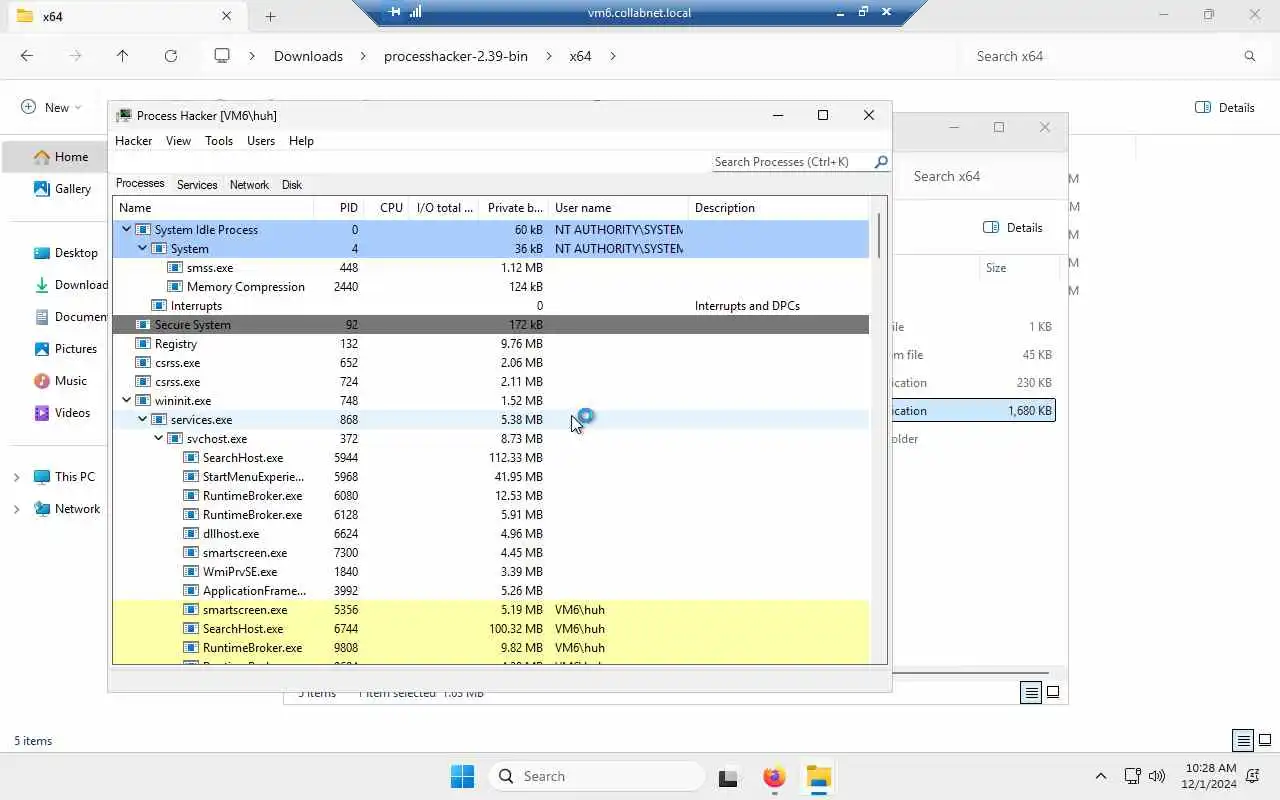Click the ApplicationFrameHost process icon

point(191,591)
